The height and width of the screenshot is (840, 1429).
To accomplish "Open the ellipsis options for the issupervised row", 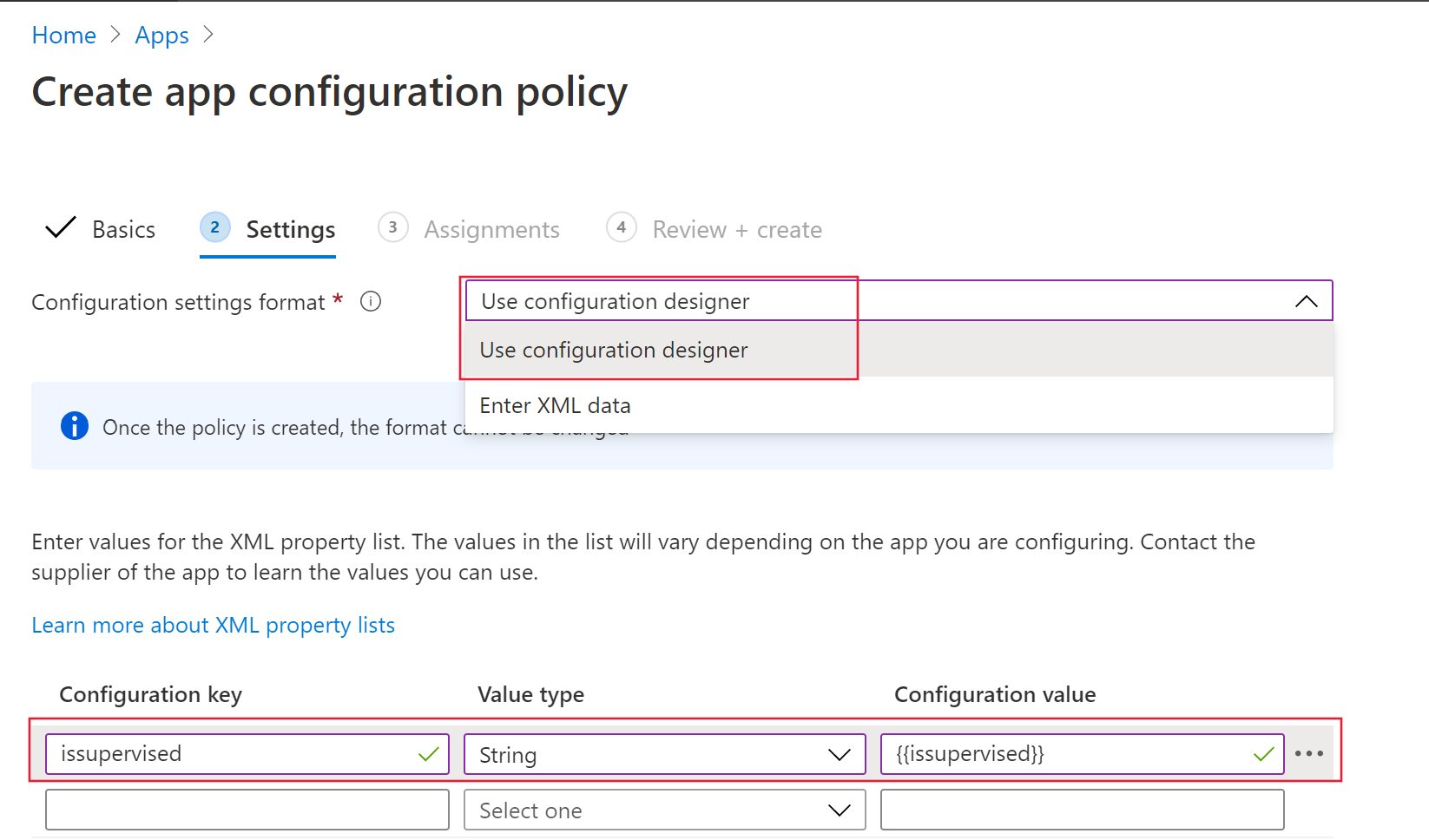I will [x=1309, y=753].
